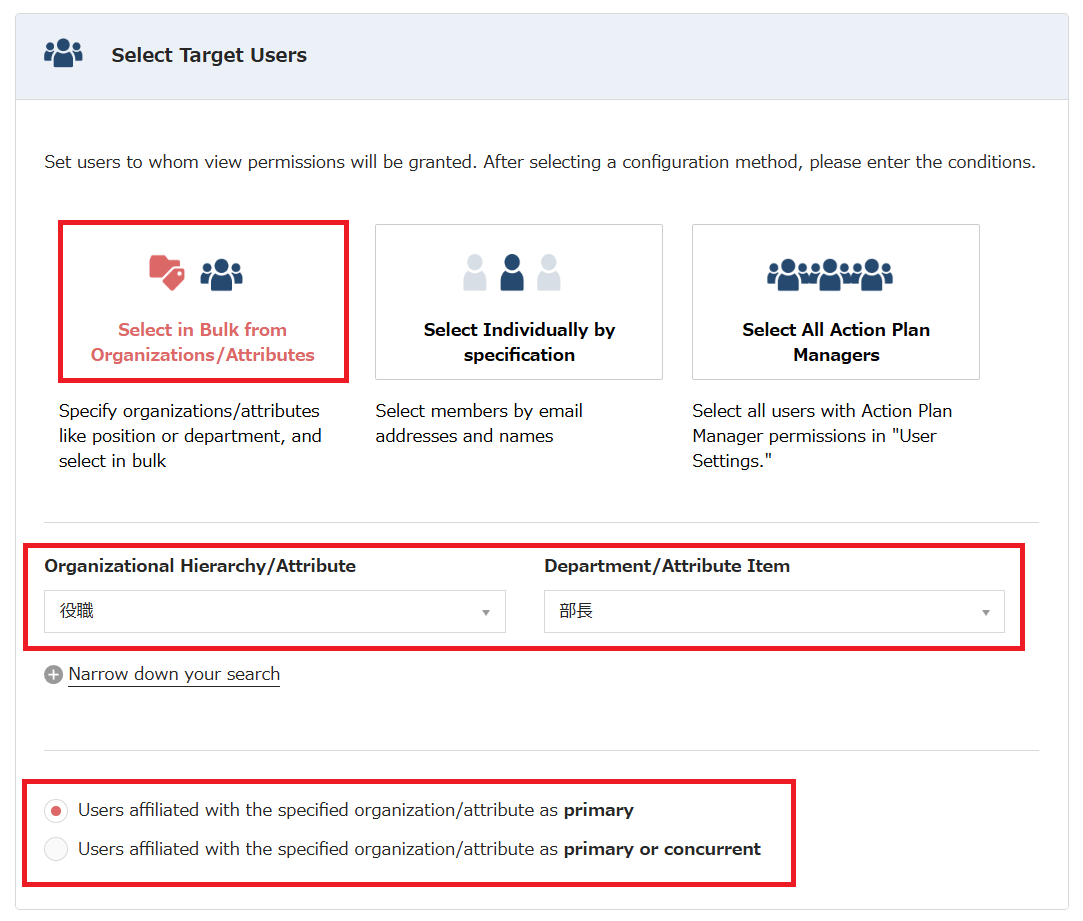Choose 'Select in Bulk from Organizations/Attributes' option
The height and width of the screenshot is (921, 1083).
(x=203, y=342)
